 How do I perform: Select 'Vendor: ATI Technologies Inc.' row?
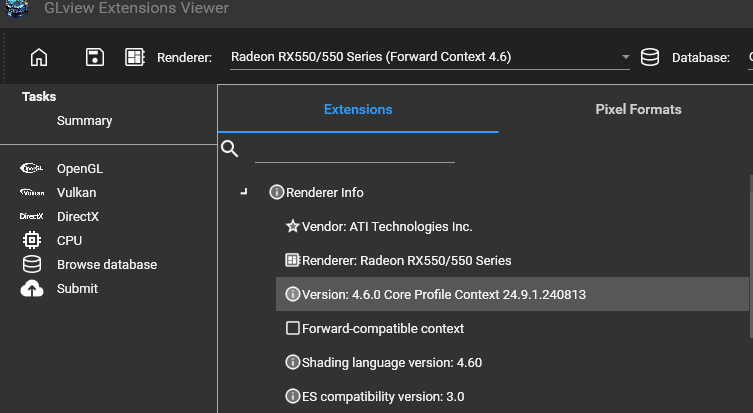pos(387,227)
